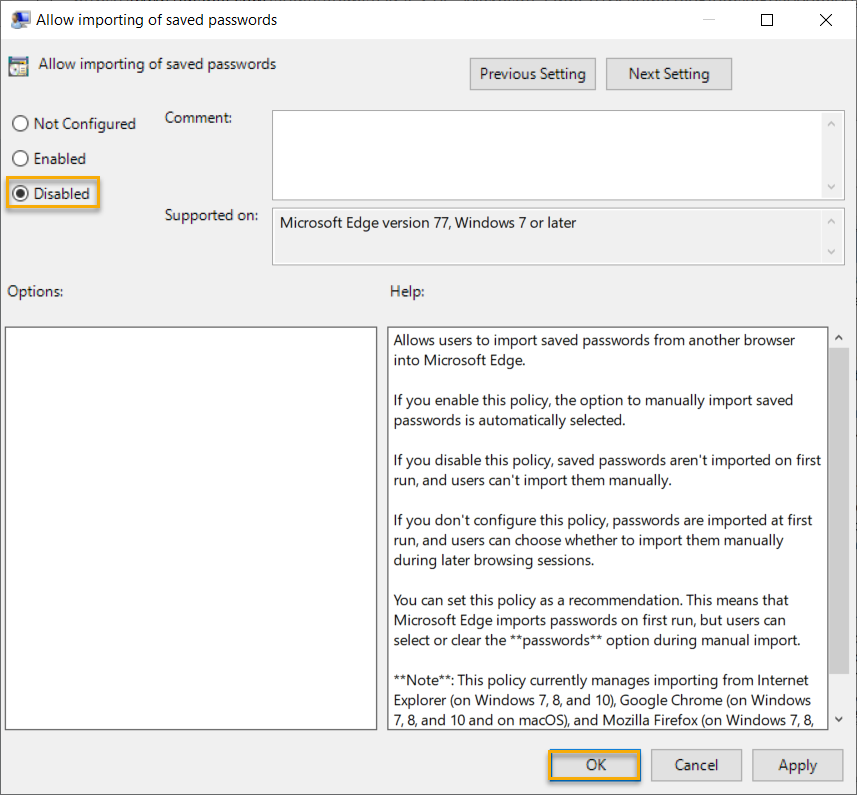Image resolution: width=857 pixels, height=795 pixels.
Task: Select the Disabled radio button
Action: 21,193
